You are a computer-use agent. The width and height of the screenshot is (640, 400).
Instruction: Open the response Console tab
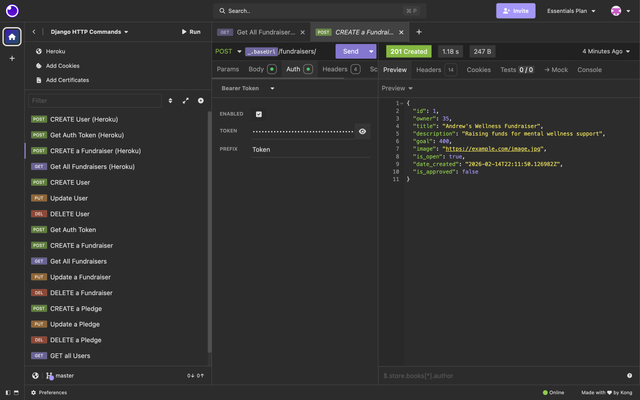coord(589,70)
